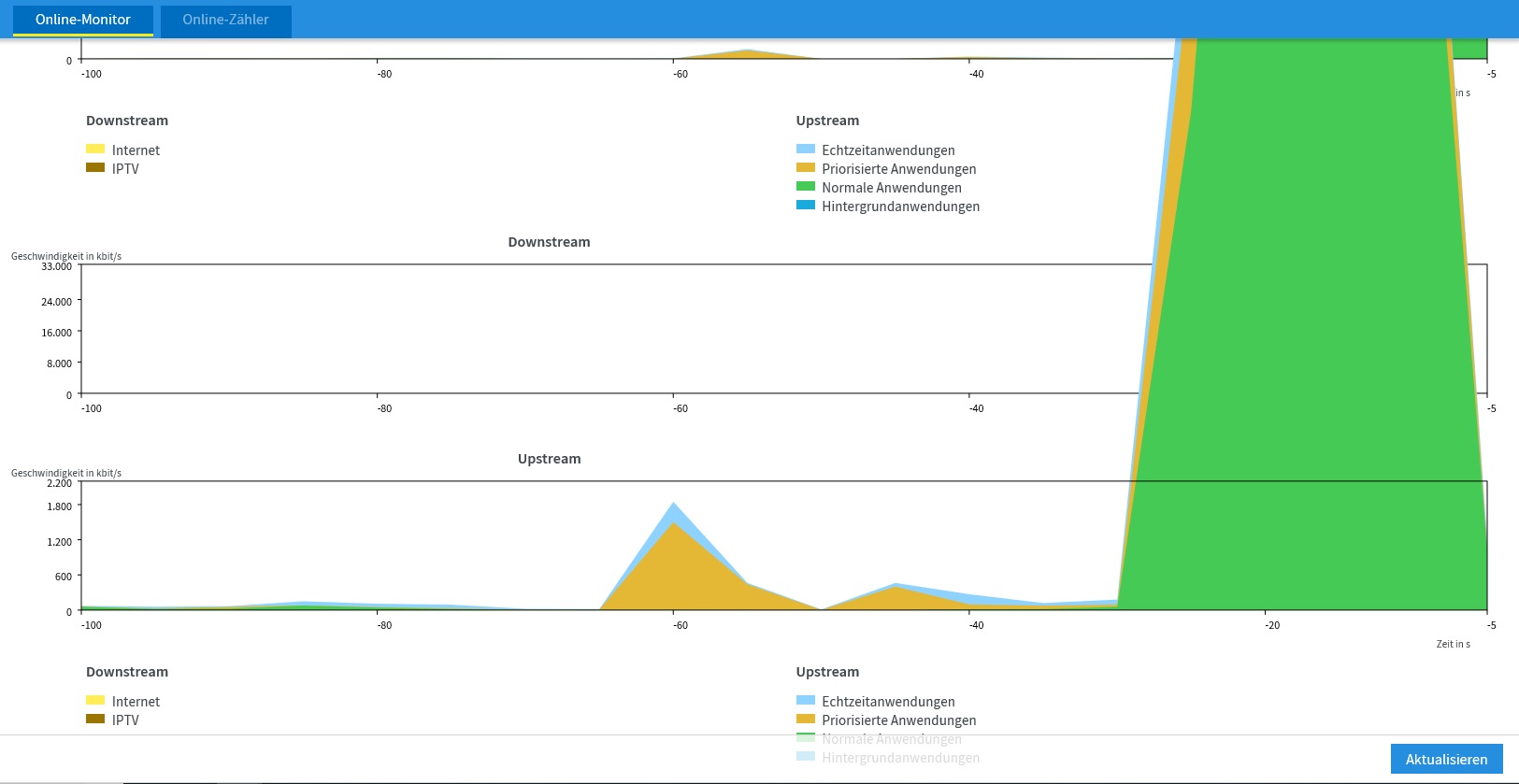Click the '1.200' axis value
The image size is (1519, 784).
point(59,542)
